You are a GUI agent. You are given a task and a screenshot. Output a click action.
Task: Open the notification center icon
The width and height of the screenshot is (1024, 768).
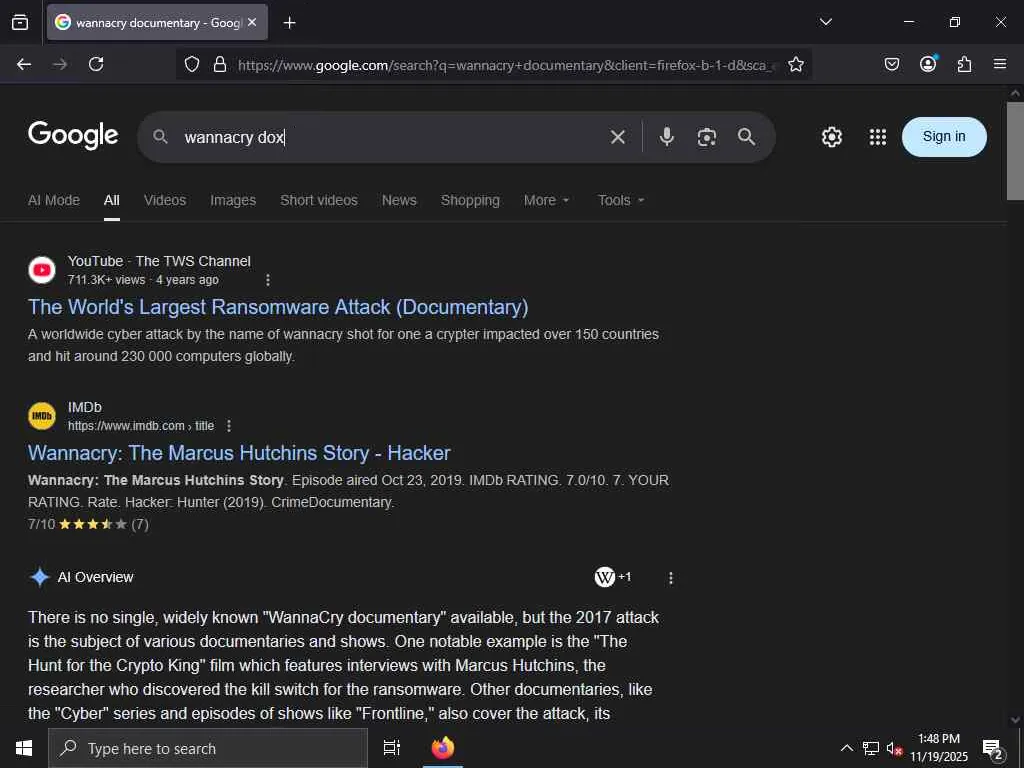pos(992,749)
